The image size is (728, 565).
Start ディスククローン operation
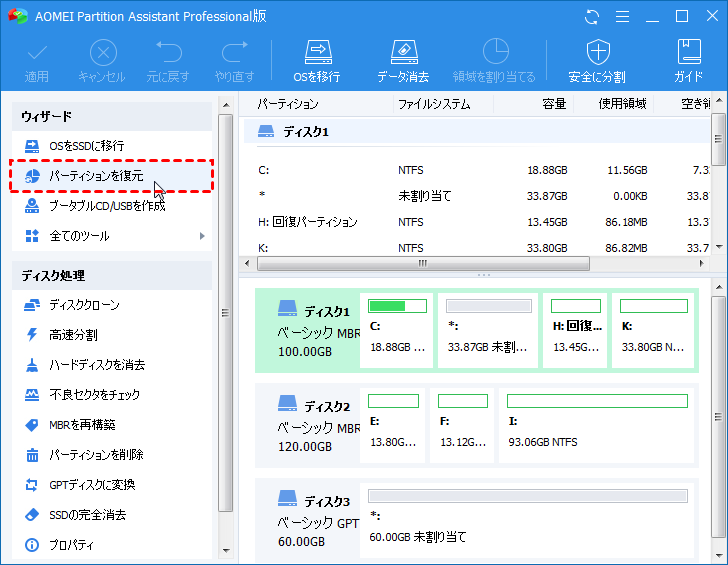point(111,305)
